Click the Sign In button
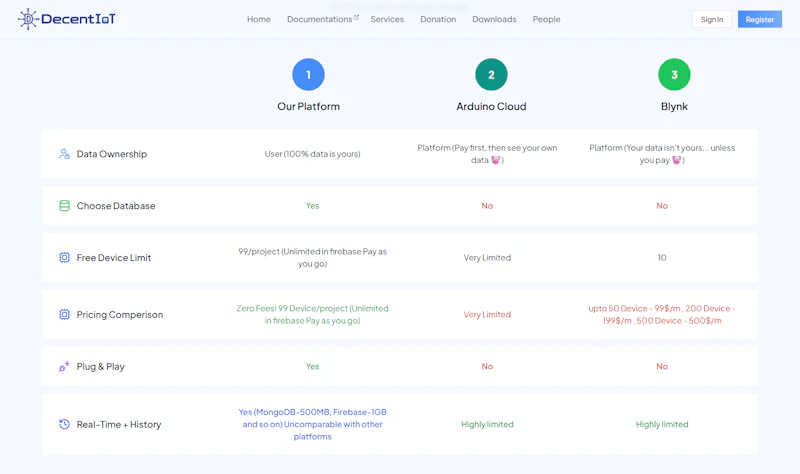Viewport: 800px width, 474px height. (712, 19)
